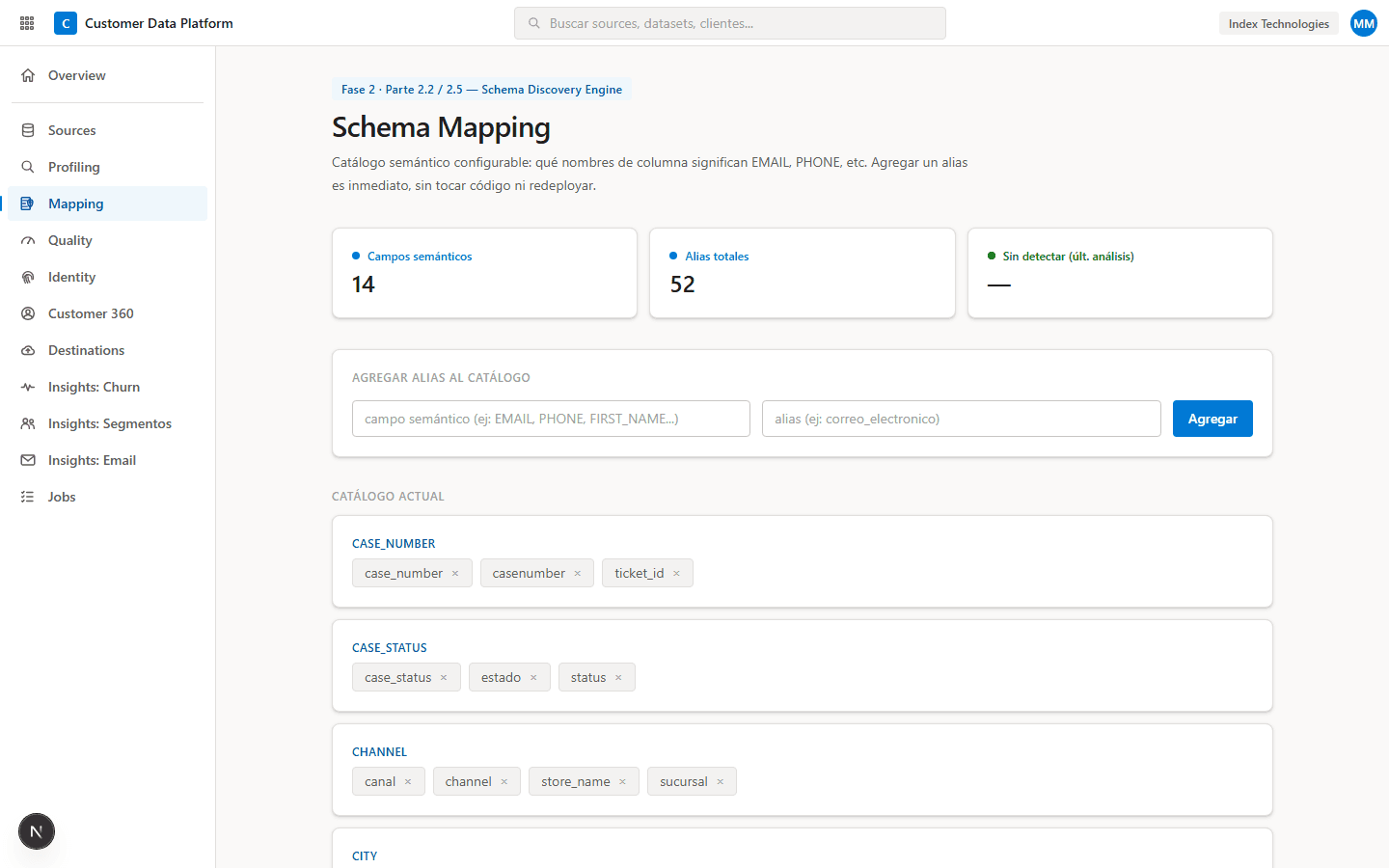The height and width of the screenshot is (868, 1389).
Task: Focus the campo semántico input field
Action: pos(551,419)
